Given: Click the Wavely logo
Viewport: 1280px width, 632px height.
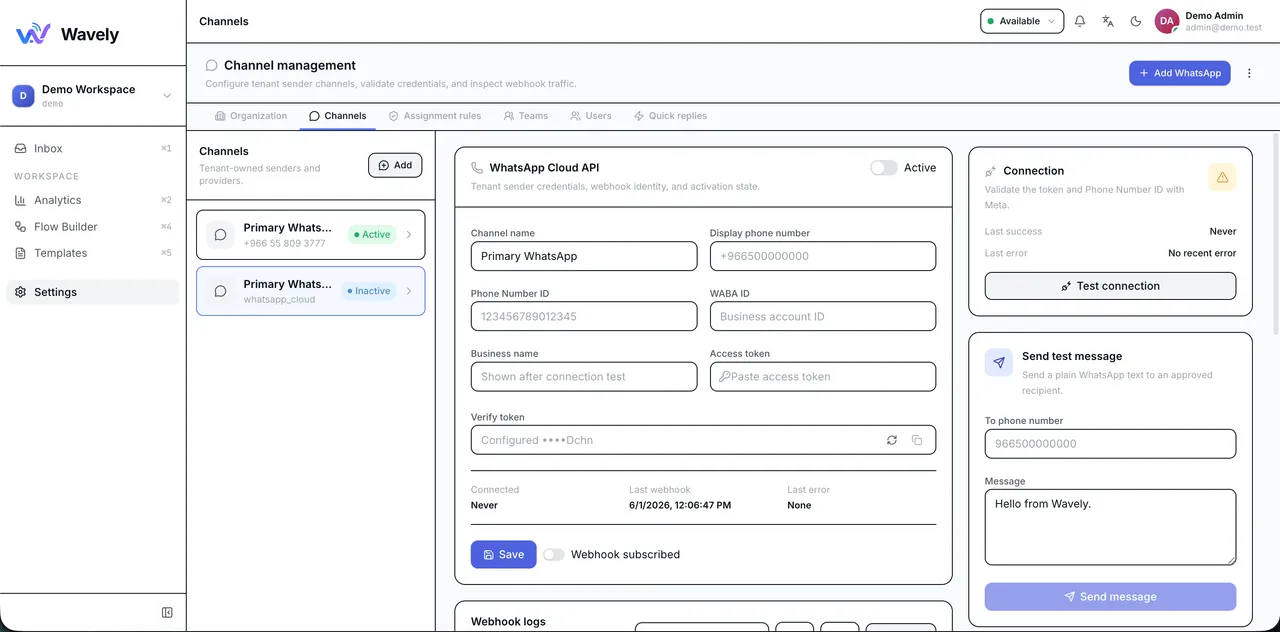Looking at the screenshot, I should [x=68, y=34].
